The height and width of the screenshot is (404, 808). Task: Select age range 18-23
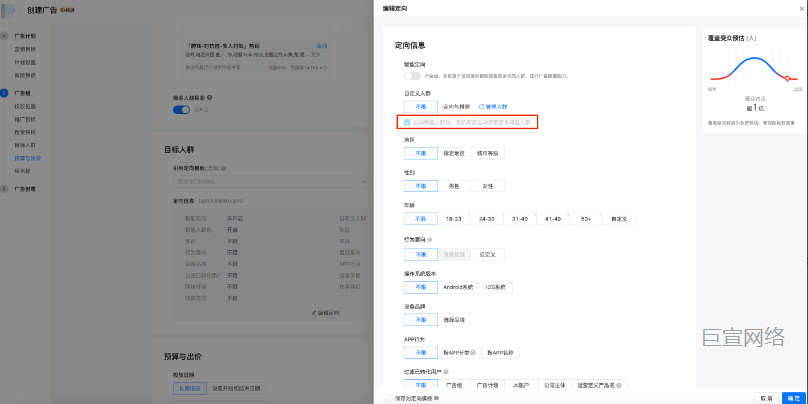click(x=454, y=218)
